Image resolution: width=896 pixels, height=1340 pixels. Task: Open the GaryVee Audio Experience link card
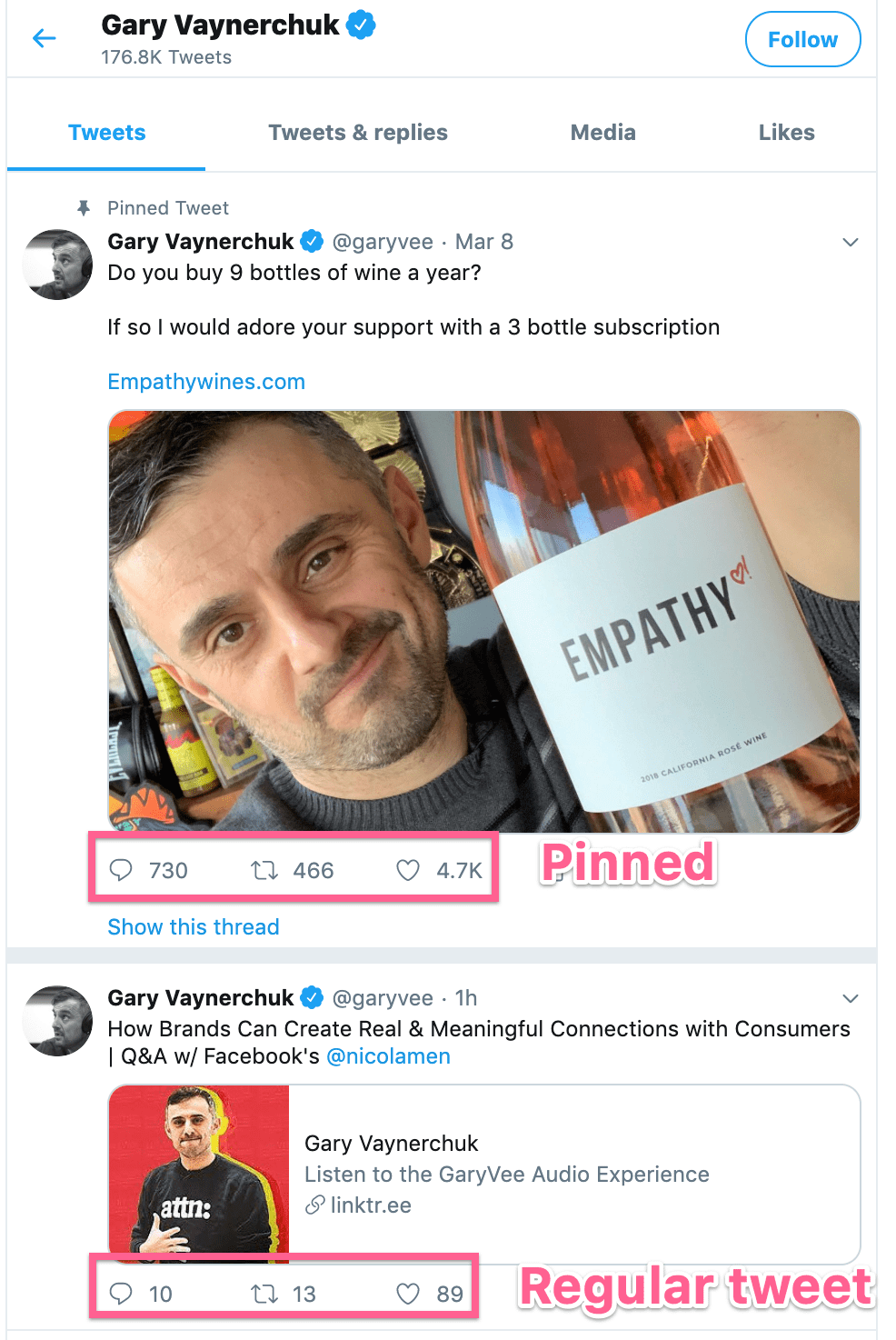click(x=484, y=1174)
